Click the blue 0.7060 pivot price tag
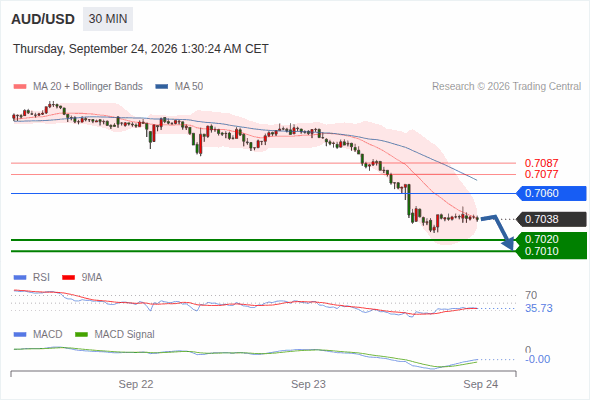590x400 pixels. pyautogui.click(x=551, y=193)
